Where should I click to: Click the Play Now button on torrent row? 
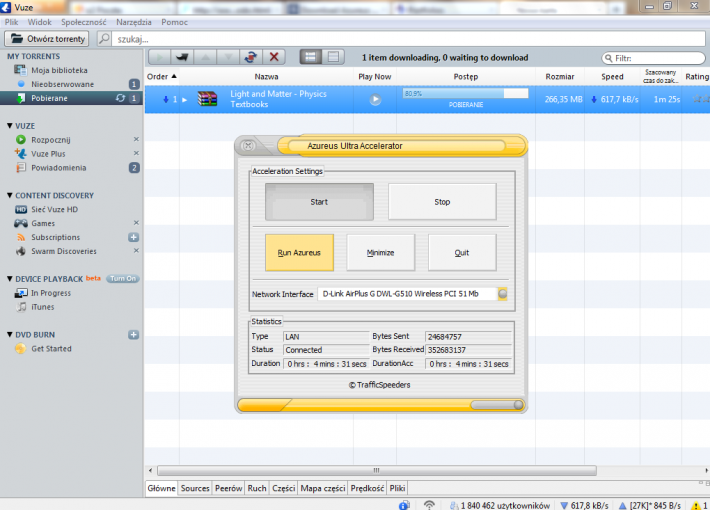click(x=375, y=99)
